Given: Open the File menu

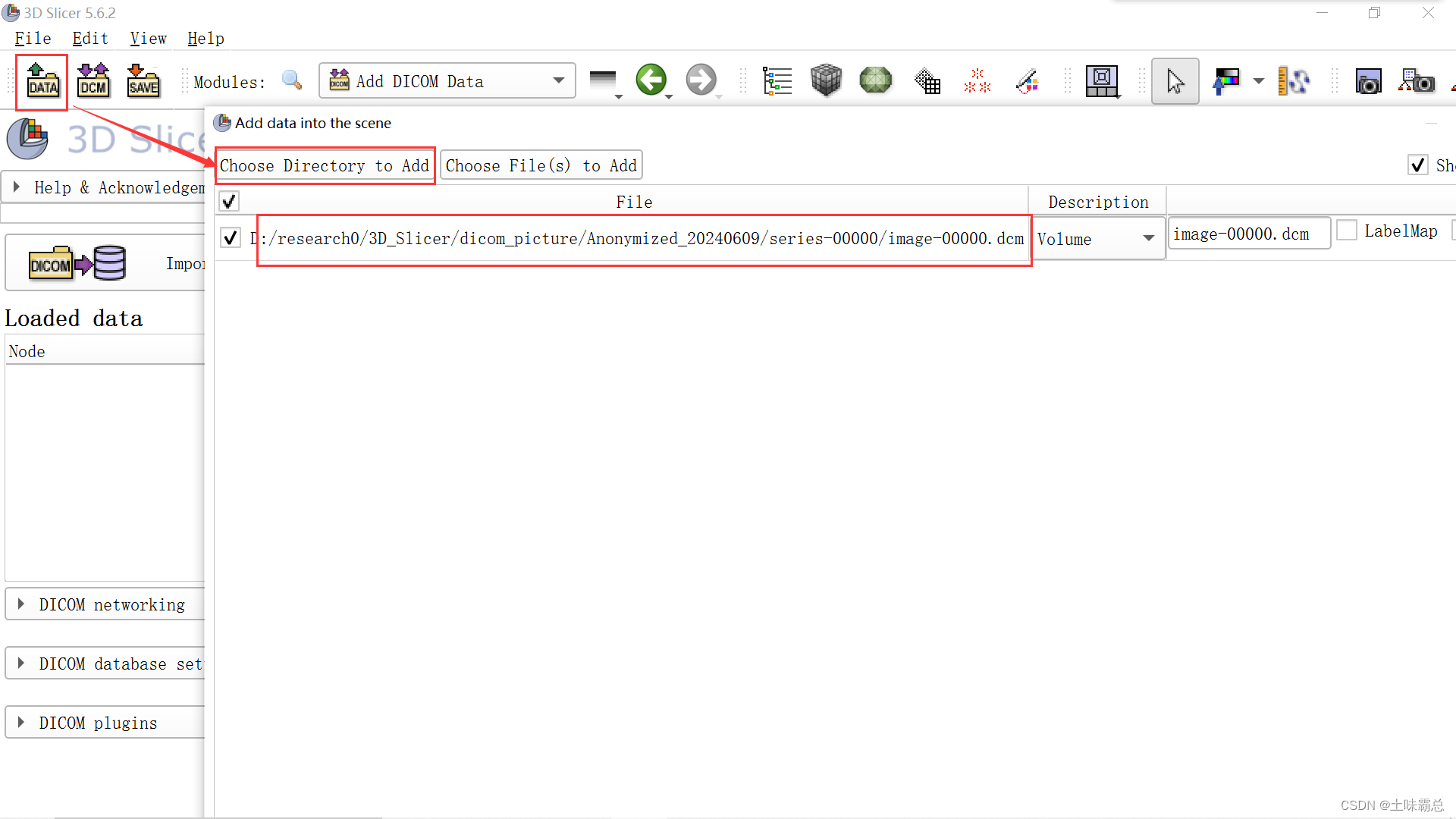Looking at the screenshot, I should 33,39.
